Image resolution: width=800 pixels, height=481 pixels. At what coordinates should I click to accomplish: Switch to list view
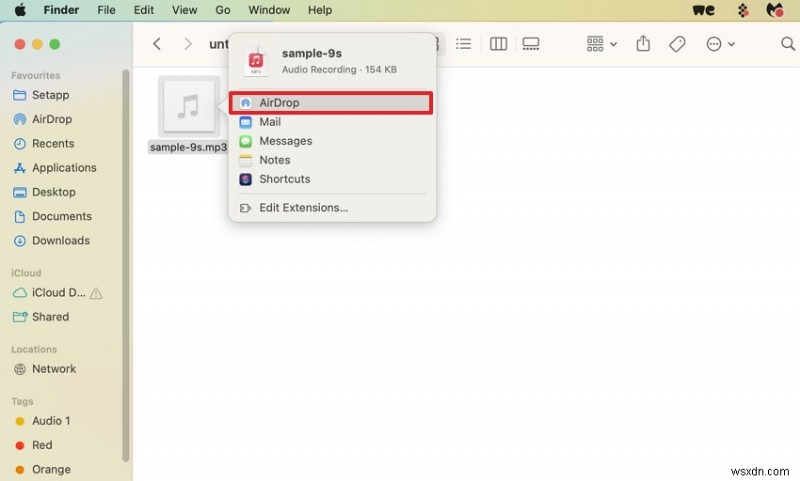click(x=463, y=44)
